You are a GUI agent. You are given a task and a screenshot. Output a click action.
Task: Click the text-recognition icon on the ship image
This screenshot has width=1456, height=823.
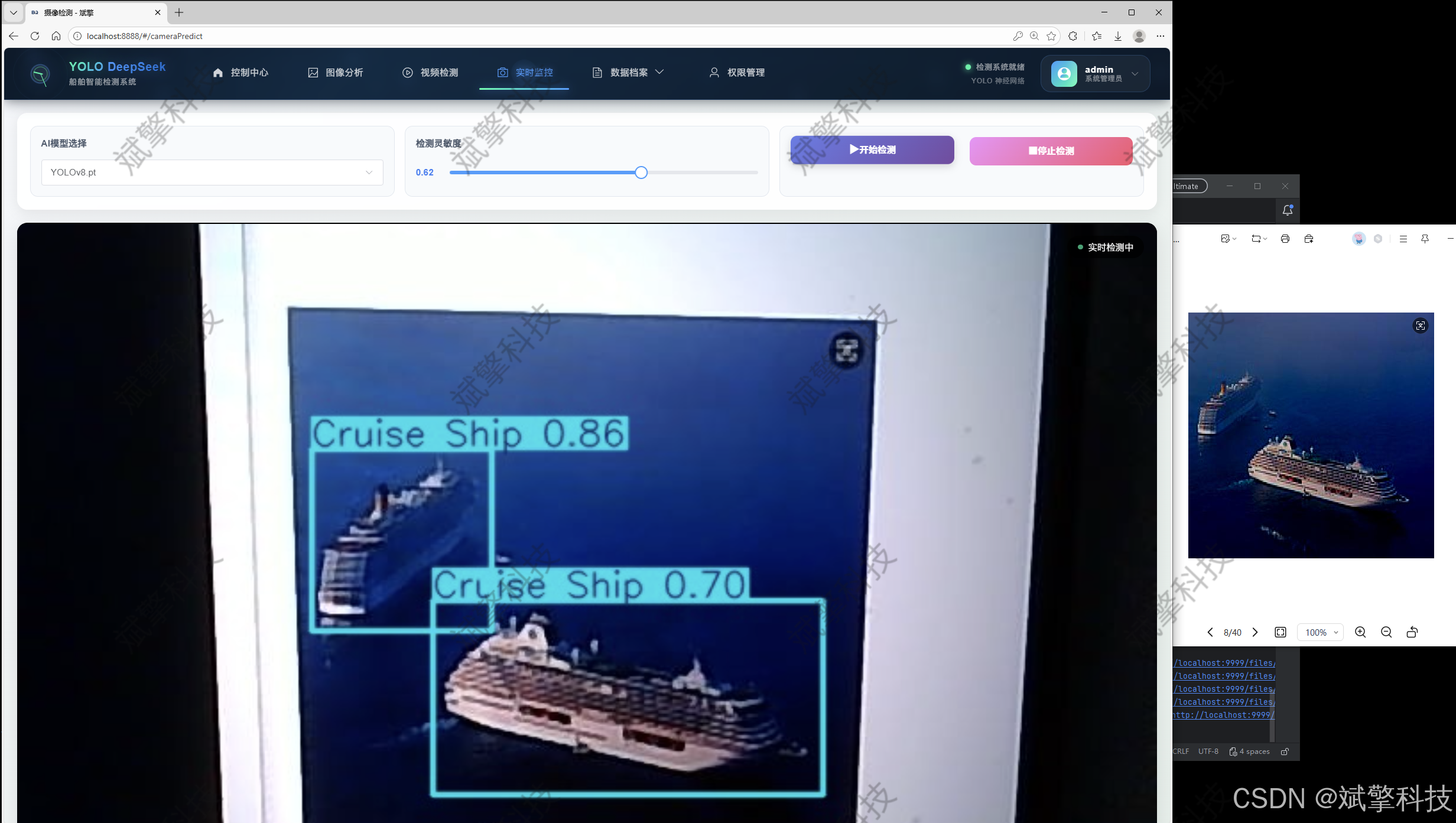pyautogui.click(x=1421, y=326)
